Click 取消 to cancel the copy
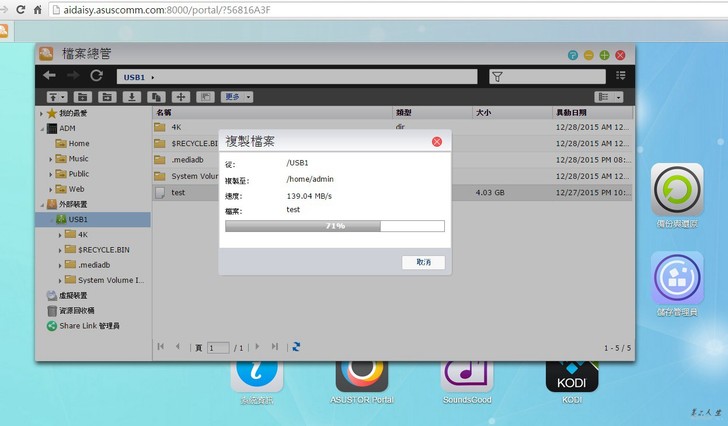Image resolution: width=728 pixels, height=426 pixels. [x=422, y=262]
